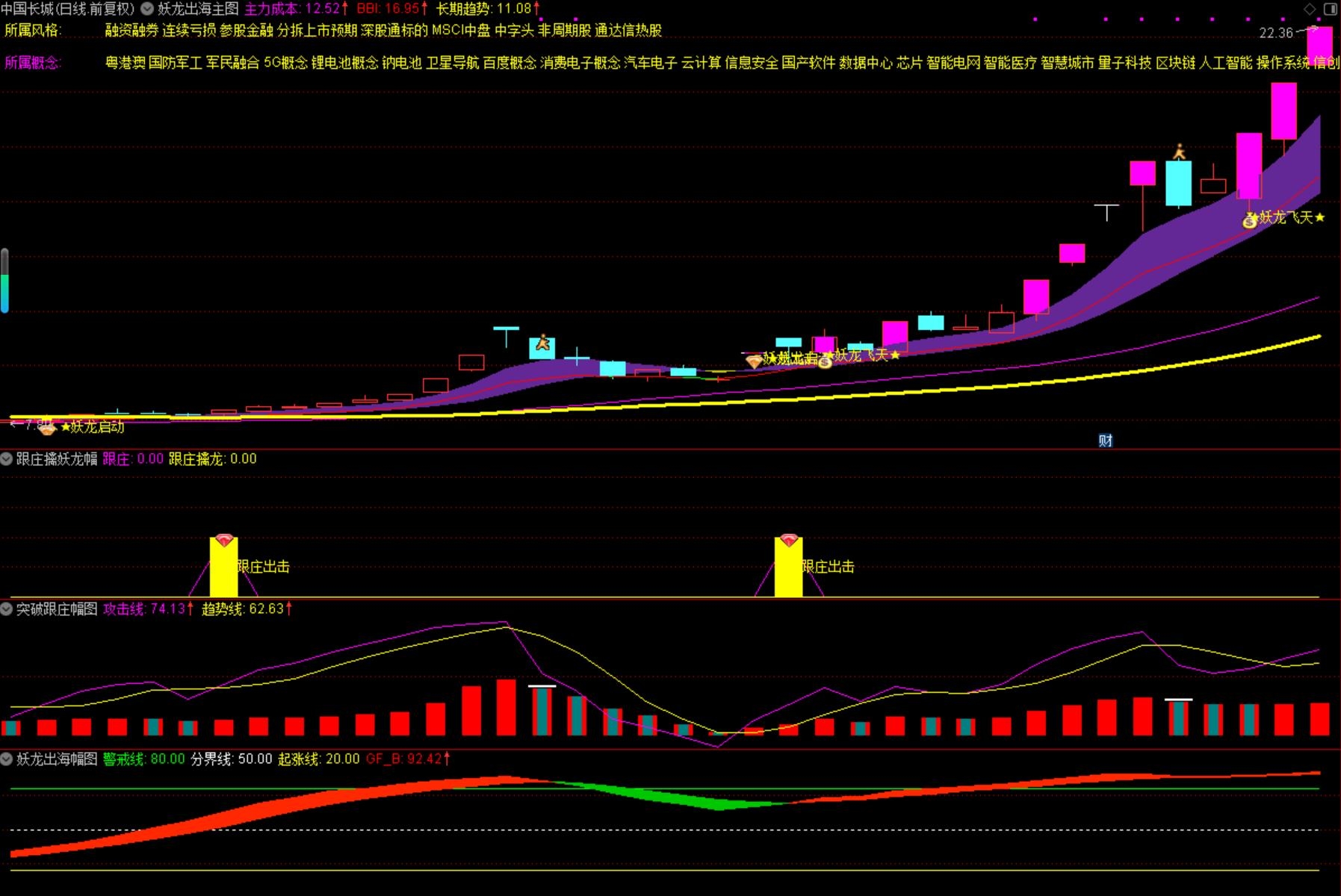Click the 妖龙出海主图 indicator name

(198, 9)
